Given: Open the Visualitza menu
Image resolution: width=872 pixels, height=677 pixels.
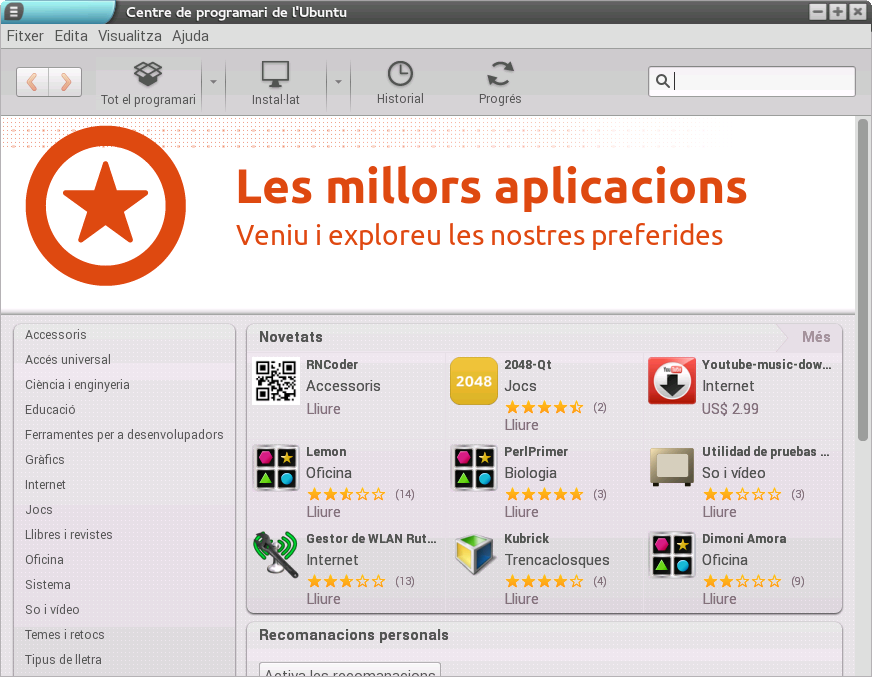Looking at the screenshot, I should tap(130, 36).
